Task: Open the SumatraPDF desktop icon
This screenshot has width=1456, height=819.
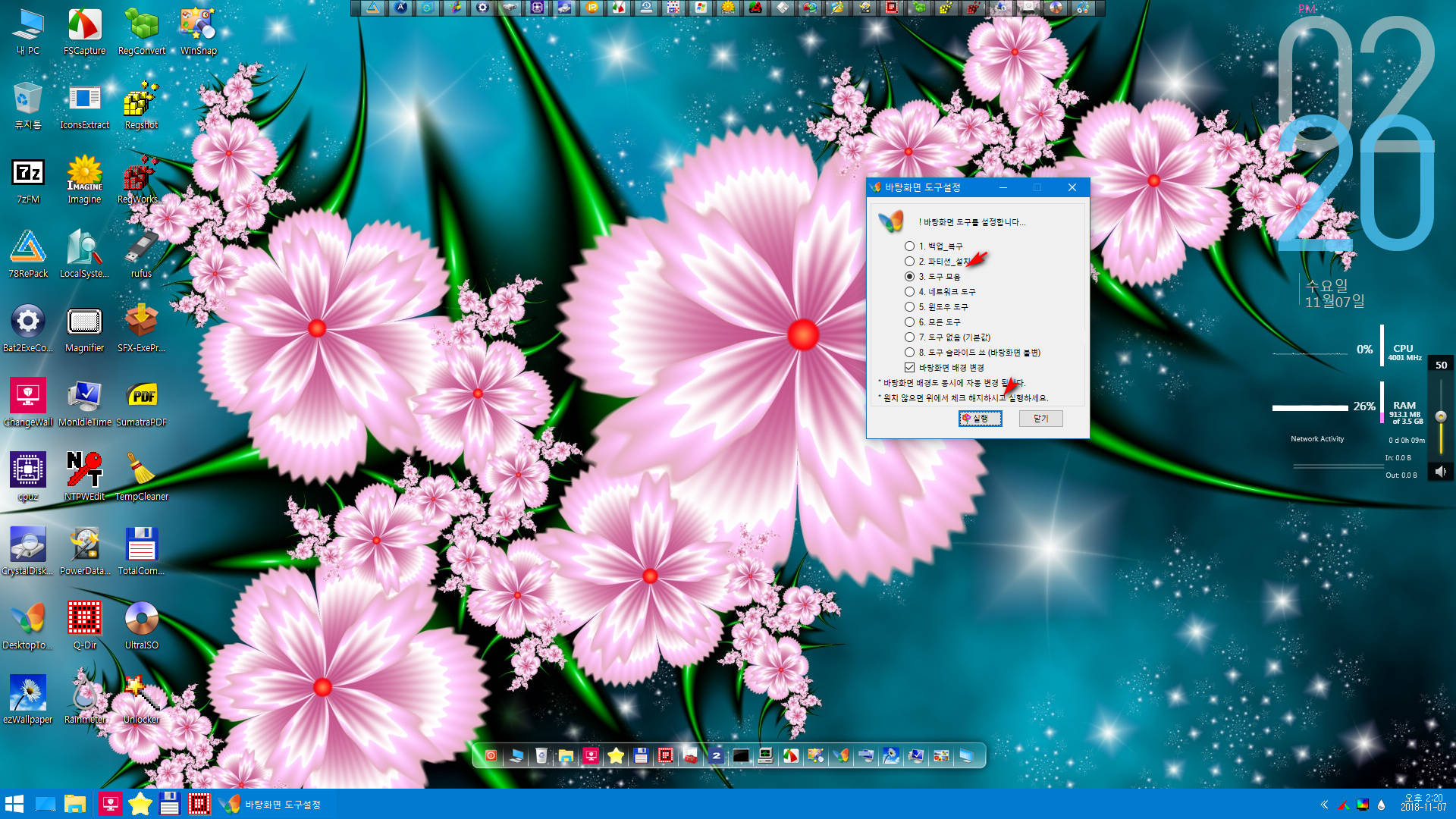Action: (141, 403)
